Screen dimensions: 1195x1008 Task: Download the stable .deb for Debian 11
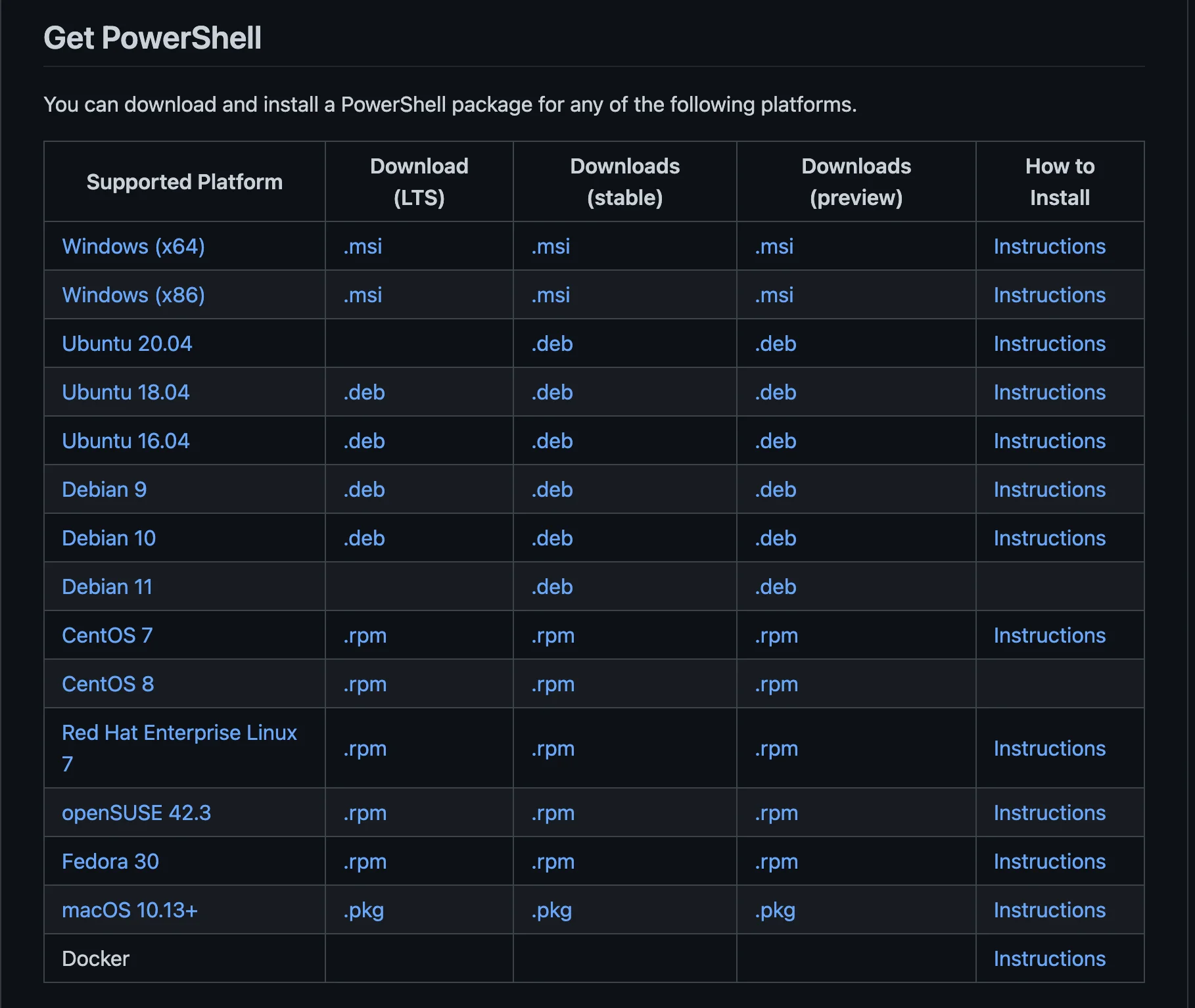tap(551, 587)
